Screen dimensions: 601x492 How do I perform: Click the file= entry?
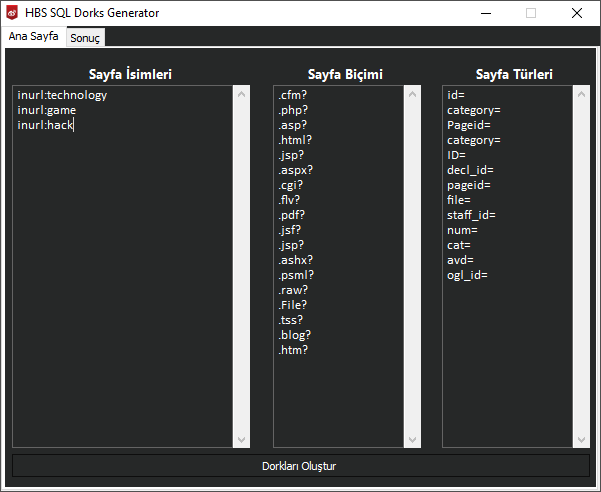point(459,200)
